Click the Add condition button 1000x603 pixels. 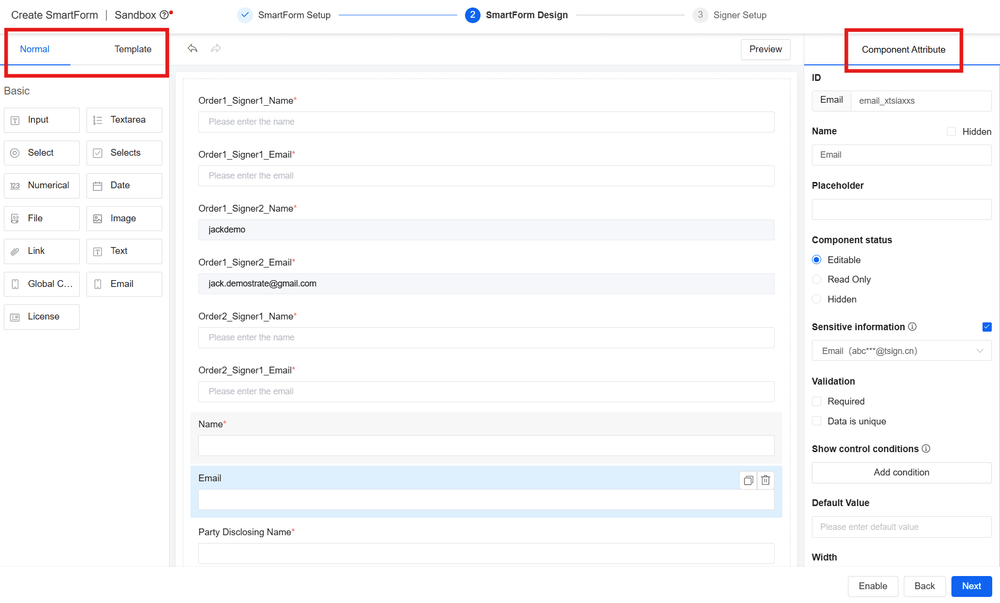(x=901, y=472)
